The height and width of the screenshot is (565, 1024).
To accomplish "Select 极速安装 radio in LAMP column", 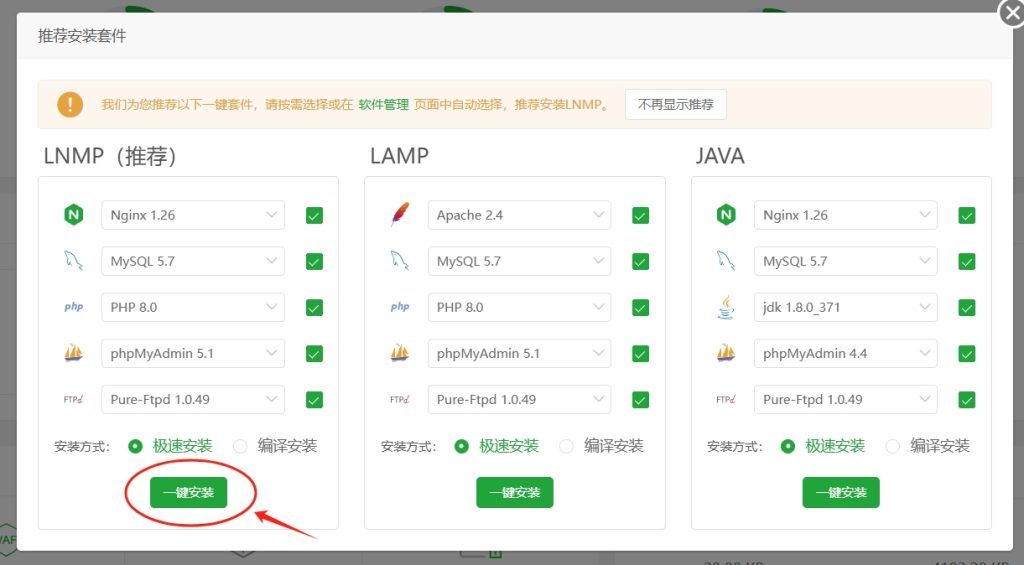I will click(x=462, y=446).
